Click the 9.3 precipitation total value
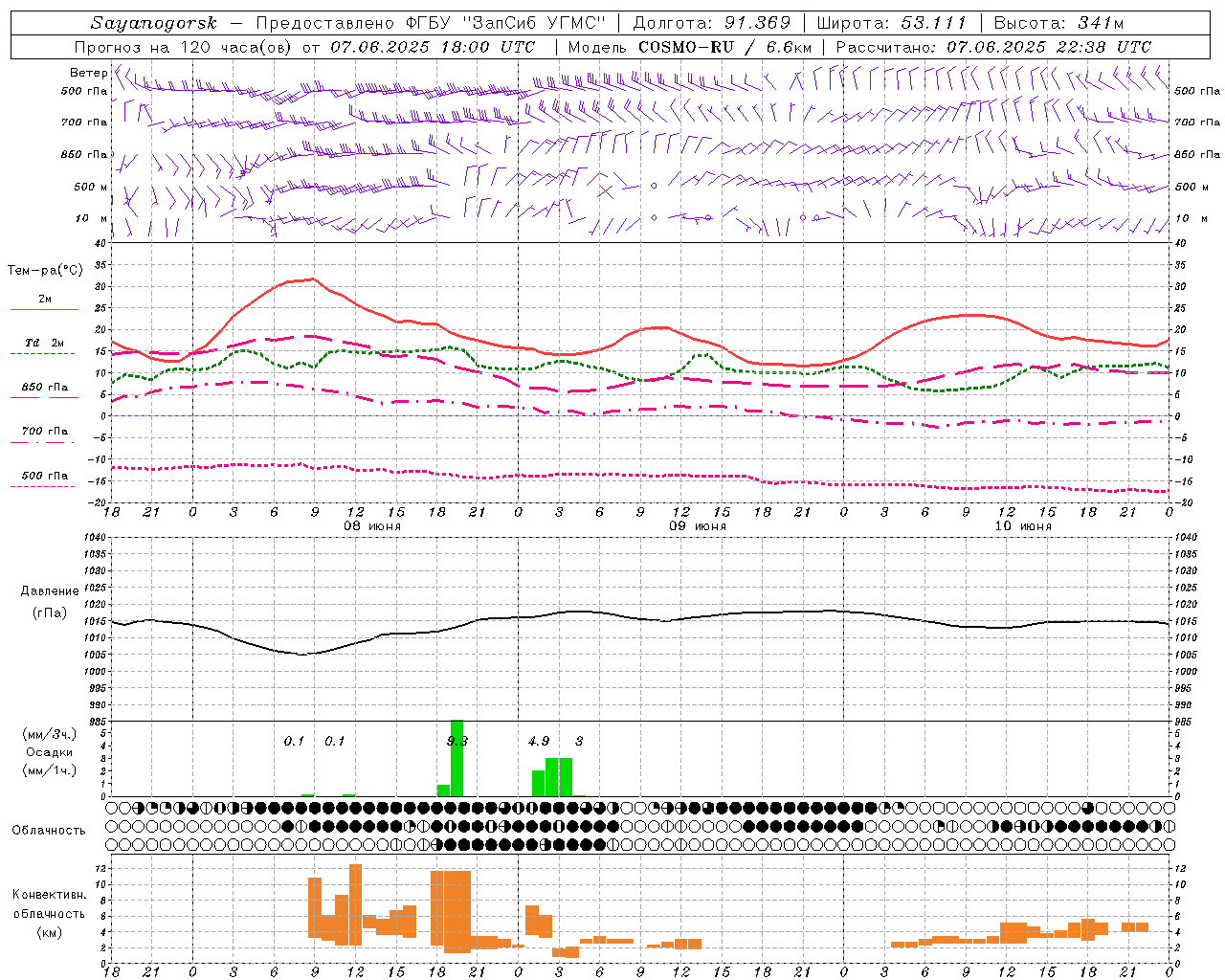This screenshot has height=980, width=1225. [x=457, y=742]
